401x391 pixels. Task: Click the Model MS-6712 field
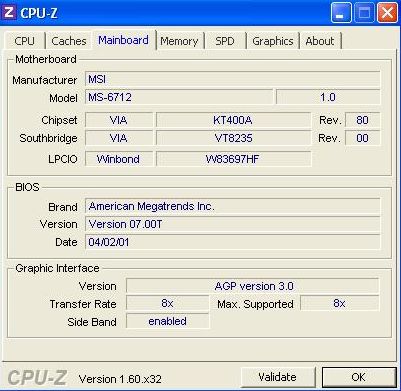179,97
